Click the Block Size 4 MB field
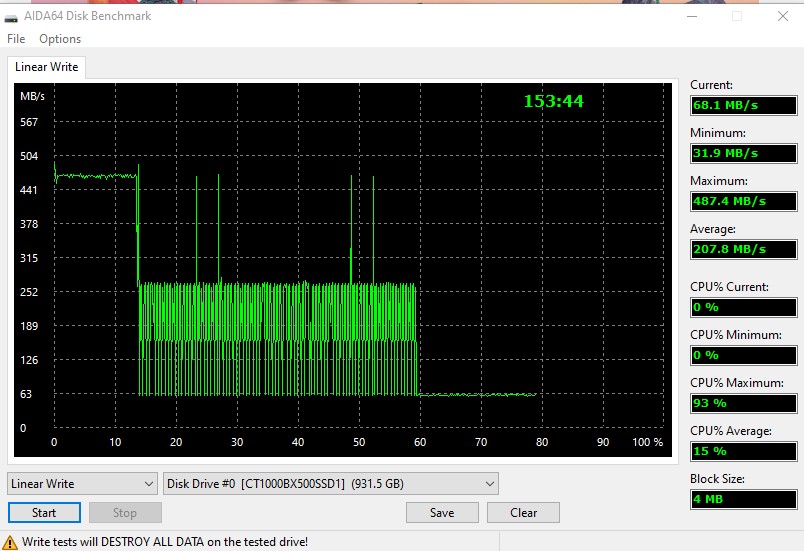The image size is (804, 551). pos(744,499)
